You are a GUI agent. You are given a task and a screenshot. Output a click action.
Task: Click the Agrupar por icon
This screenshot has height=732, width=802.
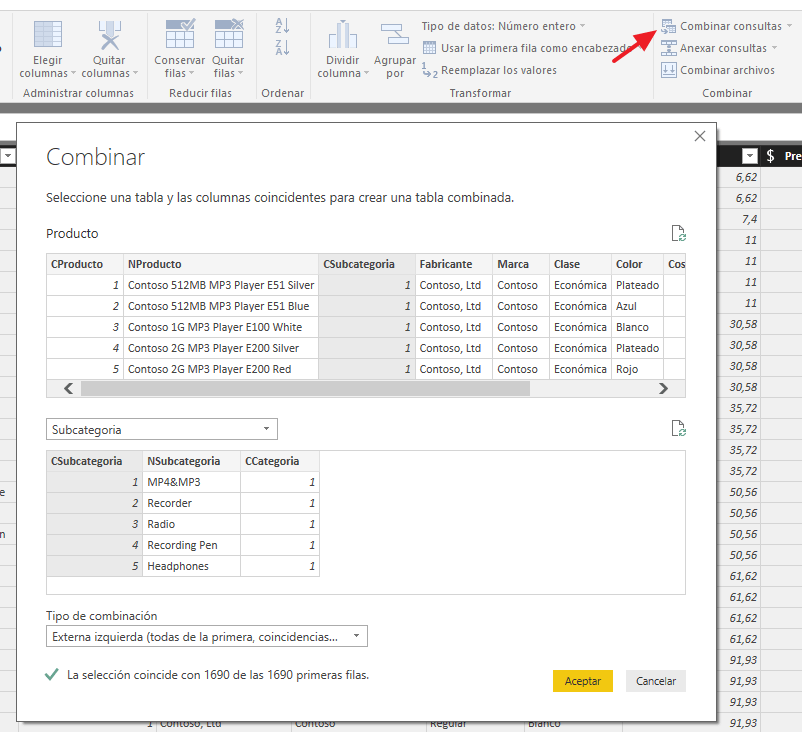coord(395,35)
